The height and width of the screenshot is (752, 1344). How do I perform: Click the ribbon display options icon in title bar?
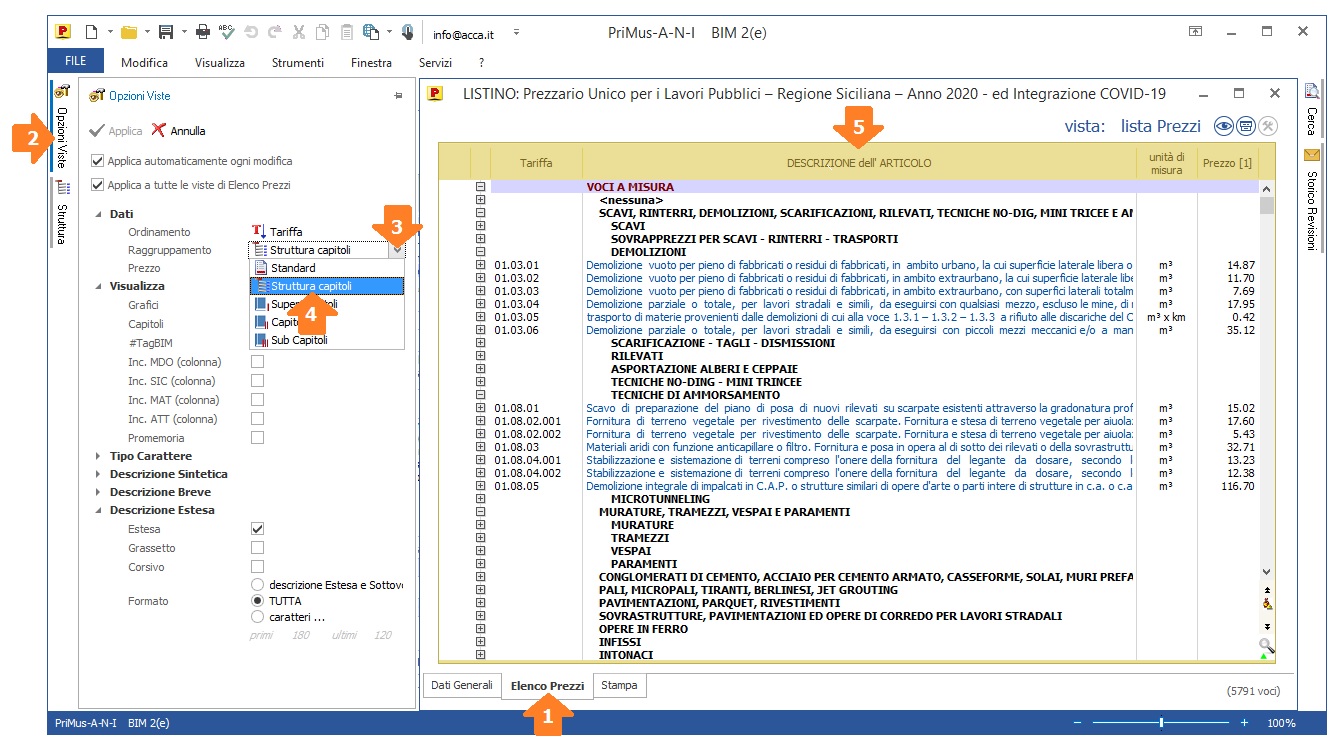[x=1195, y=32]
